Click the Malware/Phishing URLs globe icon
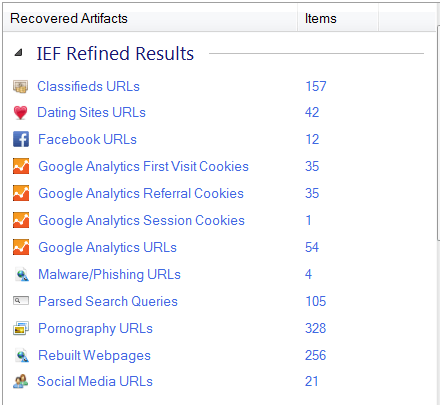The height and width of the screenshot is (405, 440). 22,274
